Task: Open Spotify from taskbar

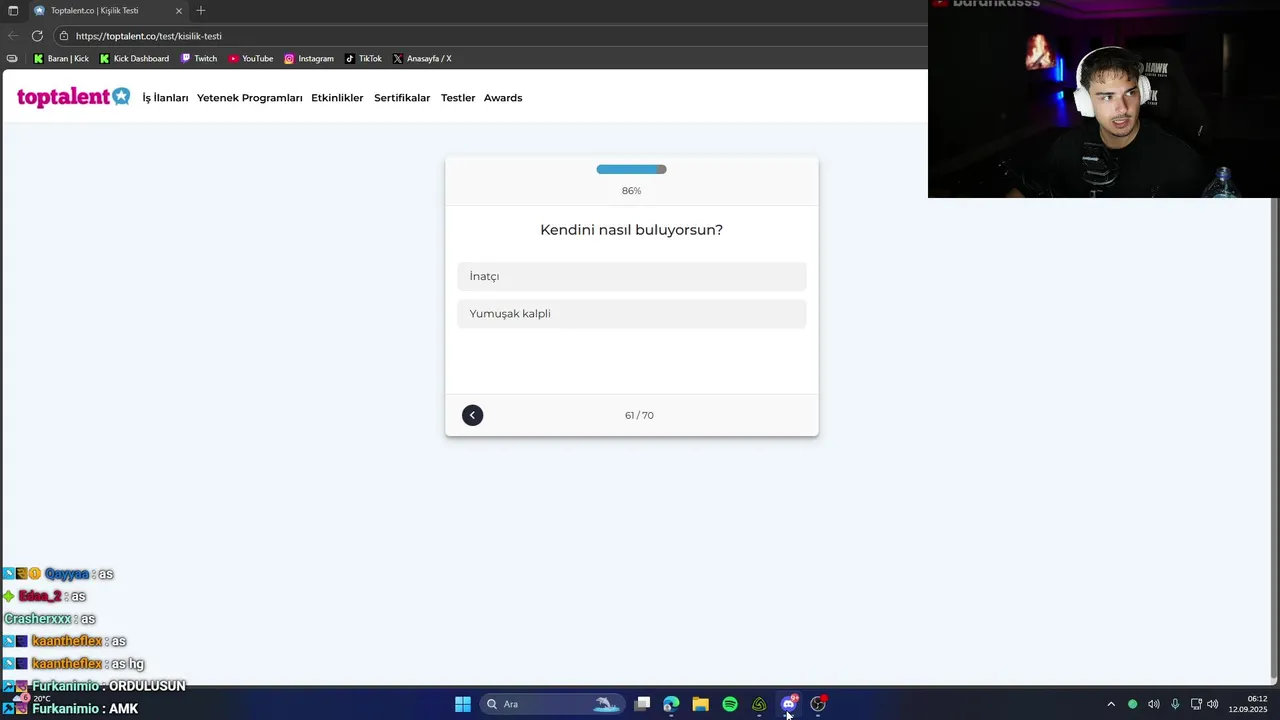Action: point(730,704)
